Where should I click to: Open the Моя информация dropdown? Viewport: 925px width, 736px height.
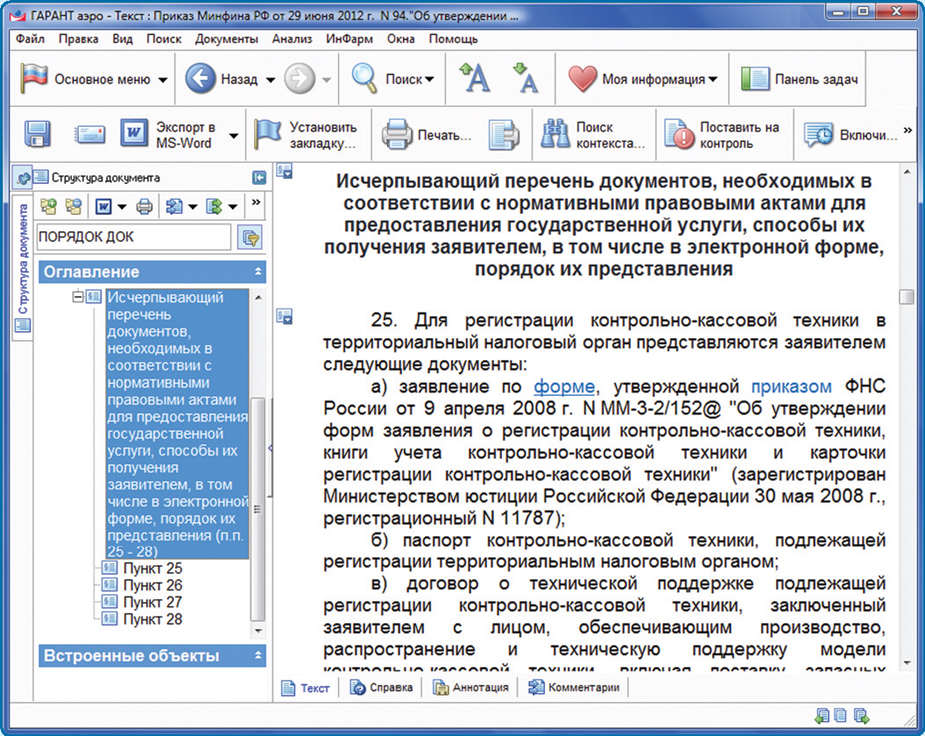[644, 79]
